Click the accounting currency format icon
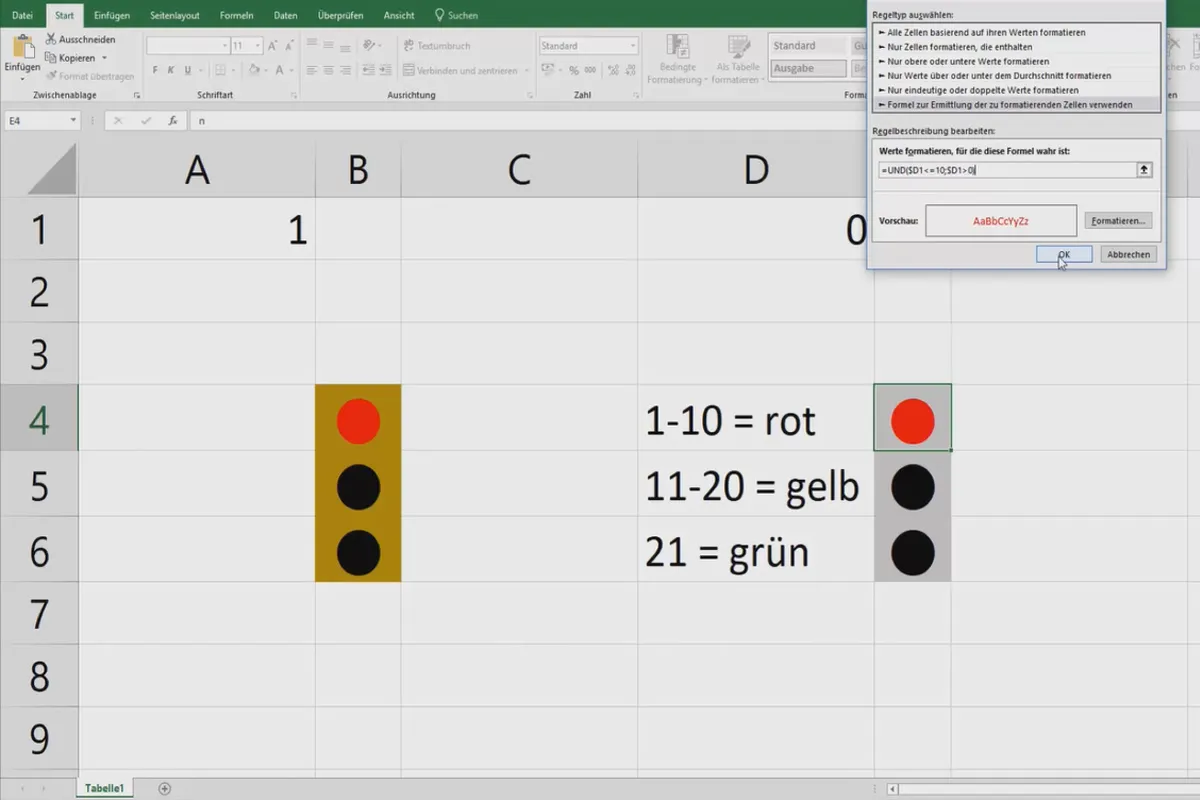This screenshot has width=1200, height=800. [x=547, y=71]
